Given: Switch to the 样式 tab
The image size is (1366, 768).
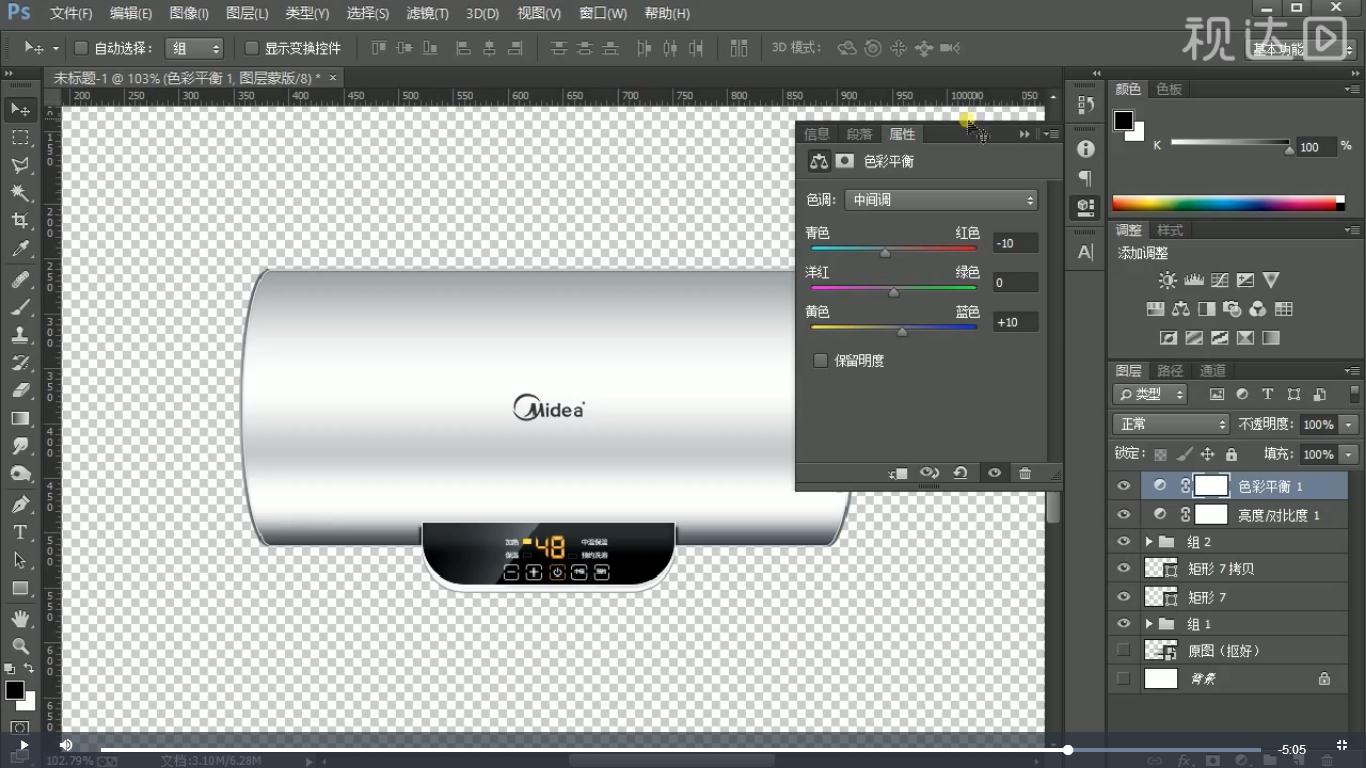Looking at the screenshot, I should point(1170,230).
